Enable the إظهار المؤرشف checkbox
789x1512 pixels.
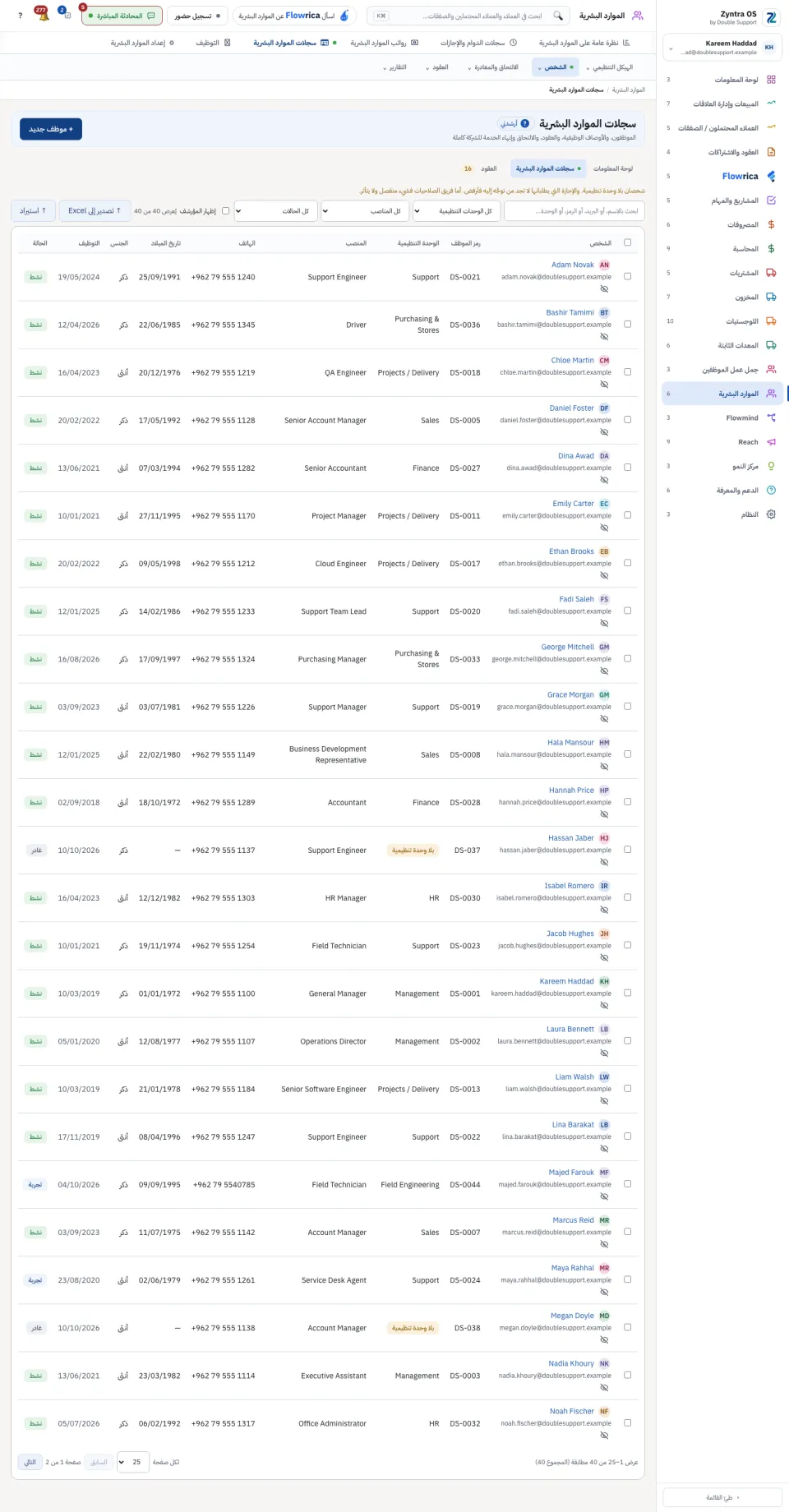(x=226, y=211)
